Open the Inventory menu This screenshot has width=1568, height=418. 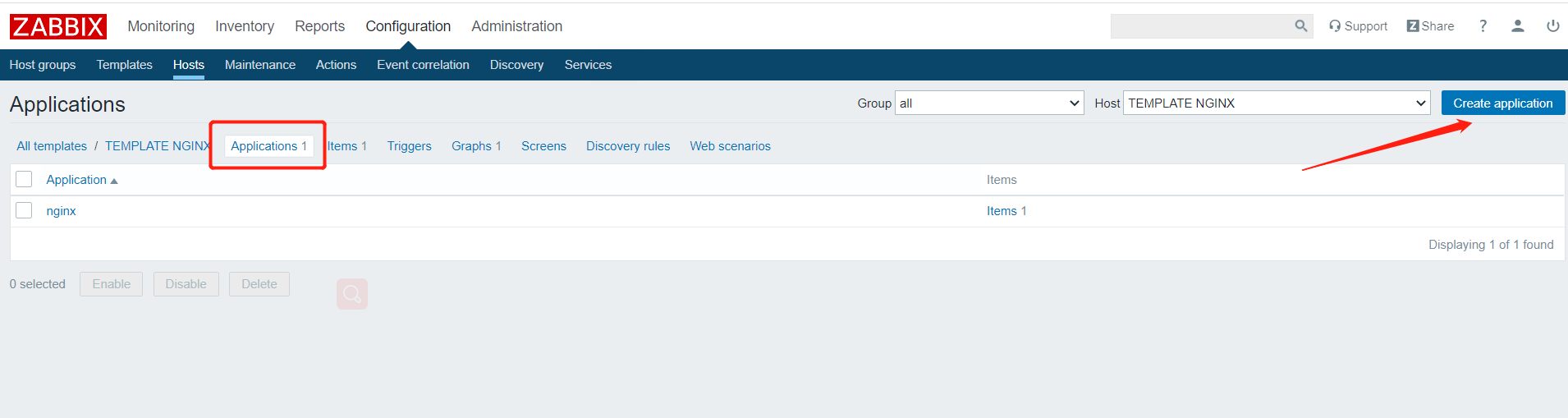(x=245, y=26)
